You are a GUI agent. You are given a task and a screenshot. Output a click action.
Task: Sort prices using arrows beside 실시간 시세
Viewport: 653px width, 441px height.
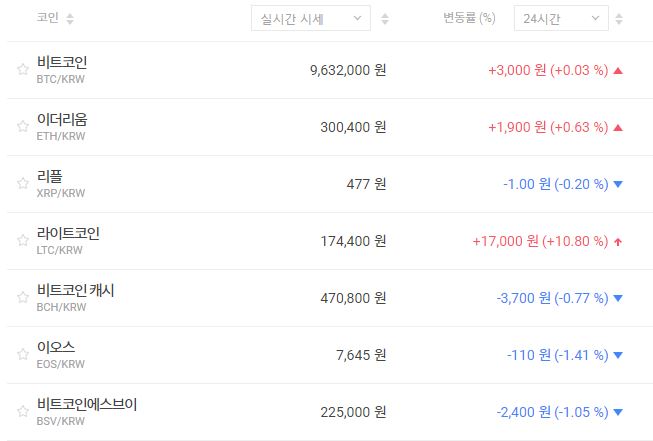coord(385,19)
